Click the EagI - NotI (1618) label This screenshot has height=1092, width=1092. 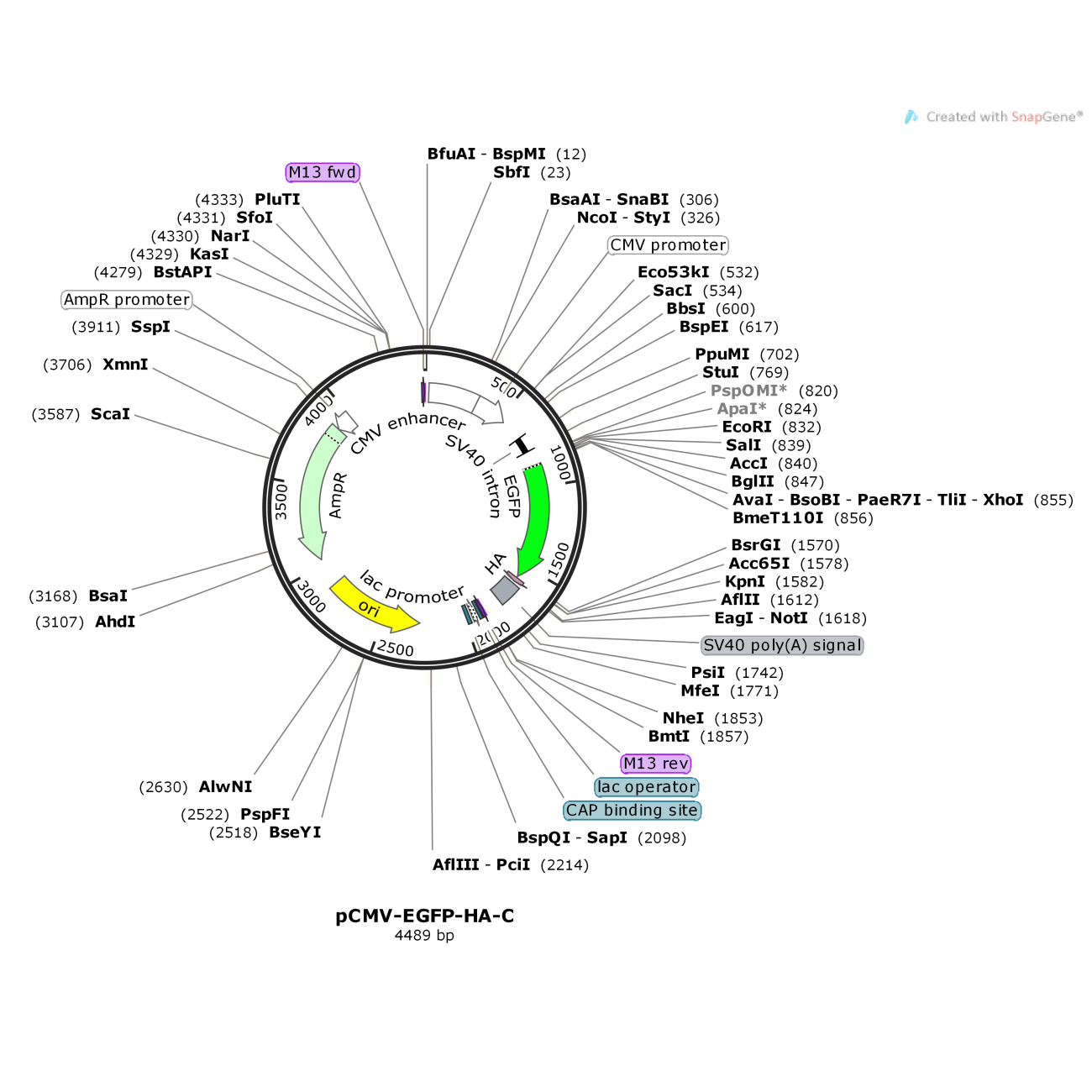pyautogui.click(x=790, y=618)
